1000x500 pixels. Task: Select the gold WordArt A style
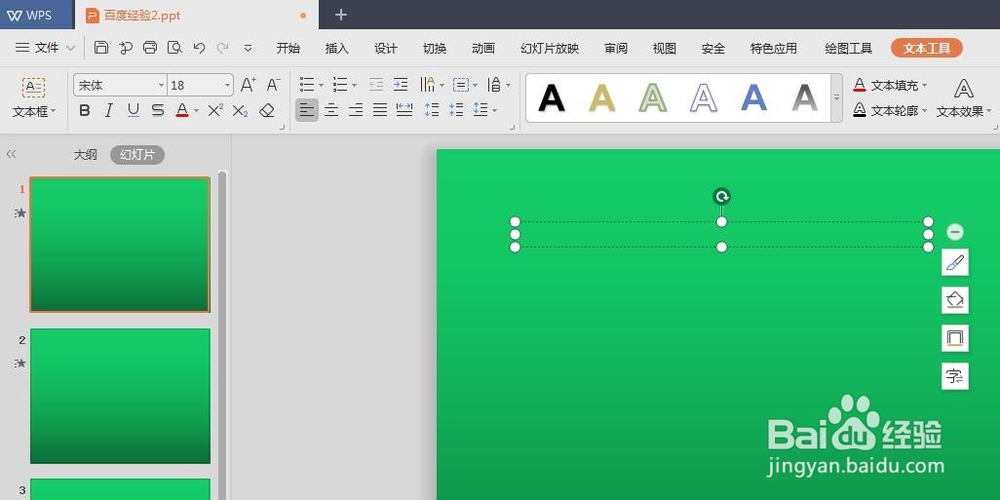click(602, 98)
